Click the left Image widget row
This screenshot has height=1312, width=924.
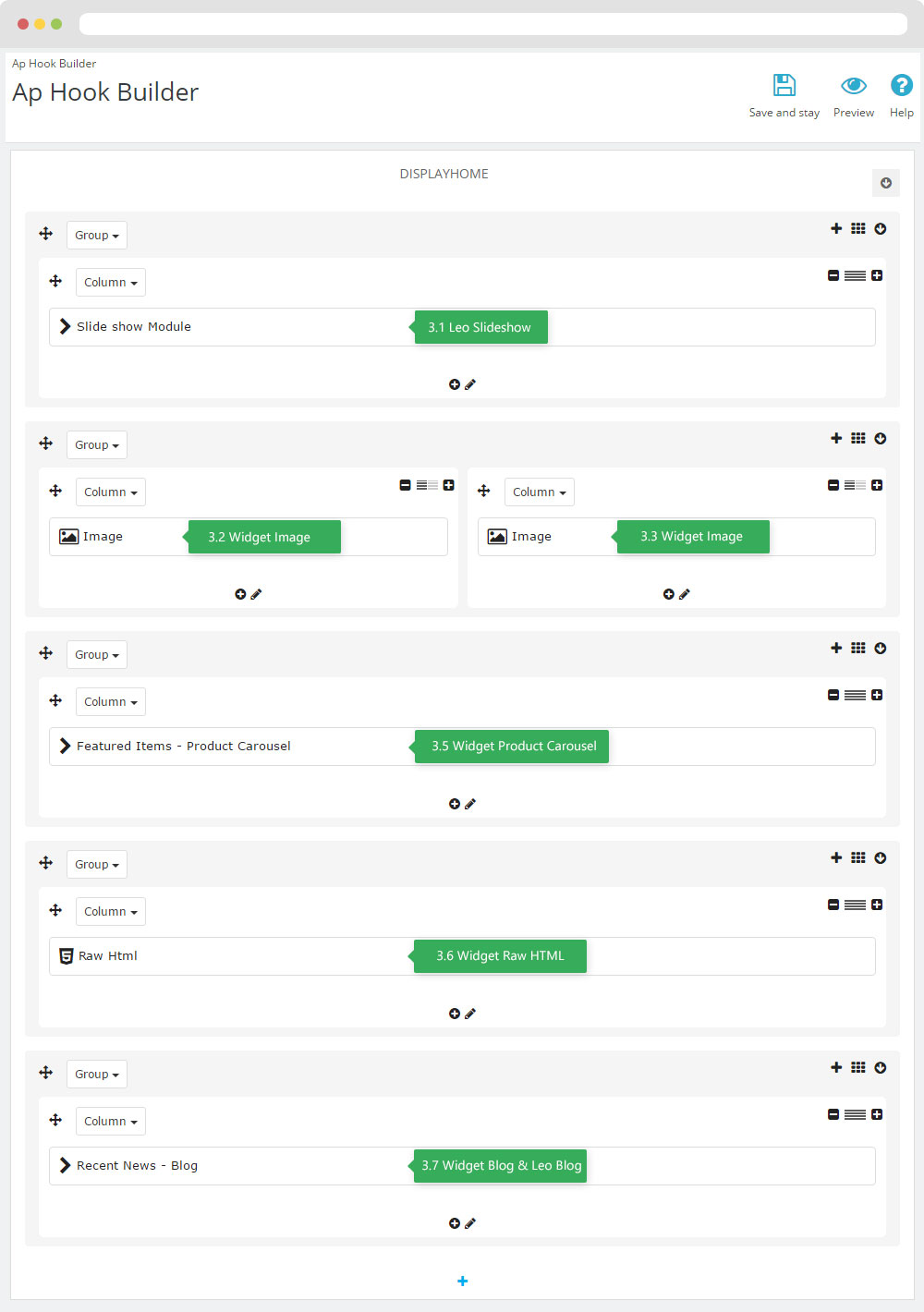(x=103, y=537)
